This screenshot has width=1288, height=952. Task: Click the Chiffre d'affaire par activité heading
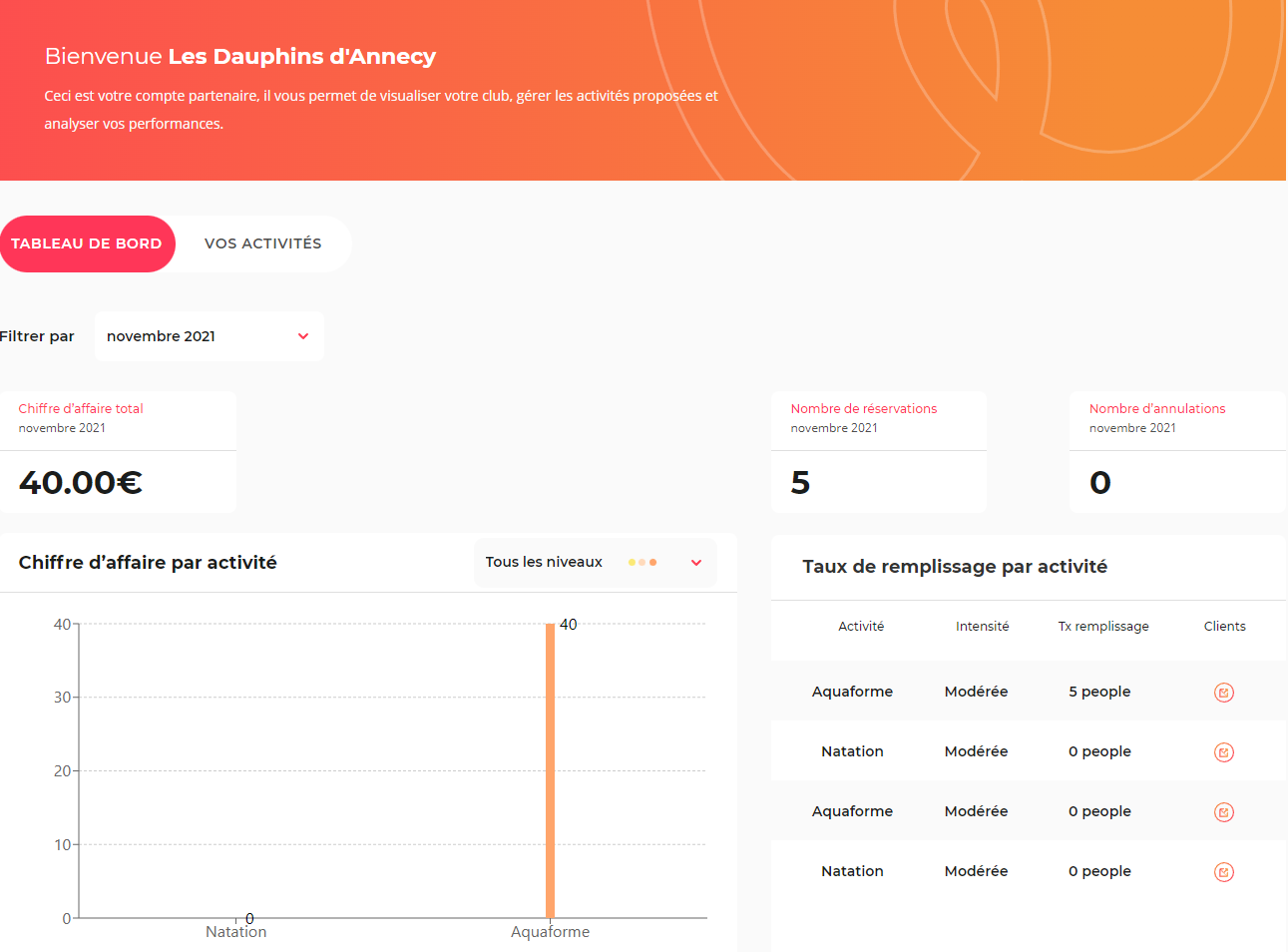[148, 563]
